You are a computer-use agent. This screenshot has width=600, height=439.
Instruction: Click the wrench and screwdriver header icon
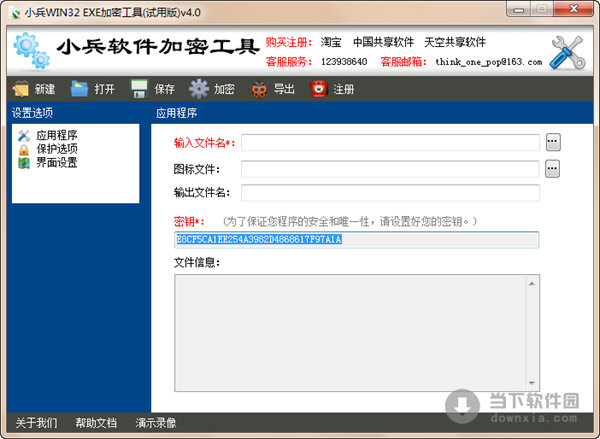click(x=567, y=53)
